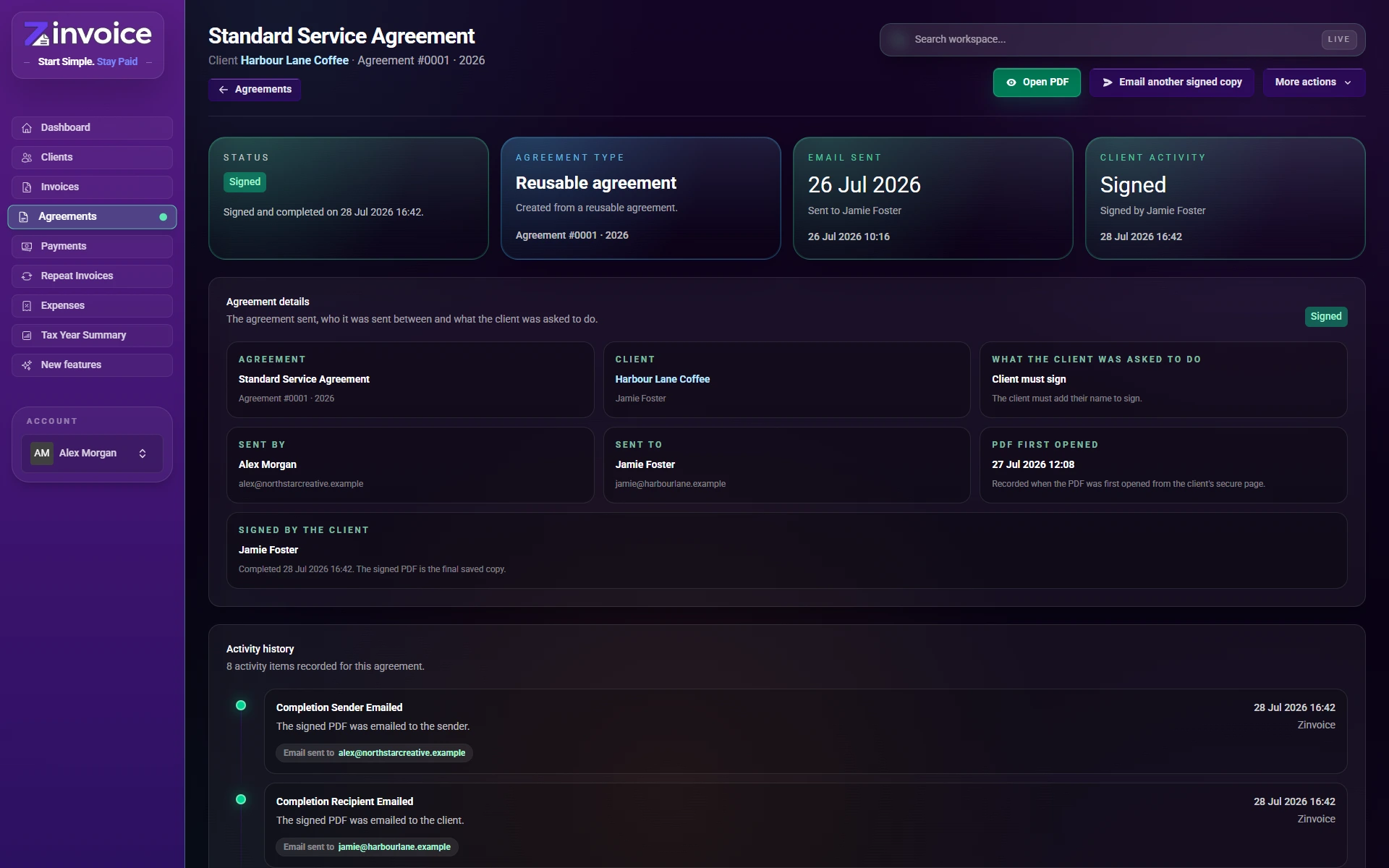Open Harbour Lane Coffee in Client card
This screenshot has height=868, width=1389.
click(x=662, y=379)
